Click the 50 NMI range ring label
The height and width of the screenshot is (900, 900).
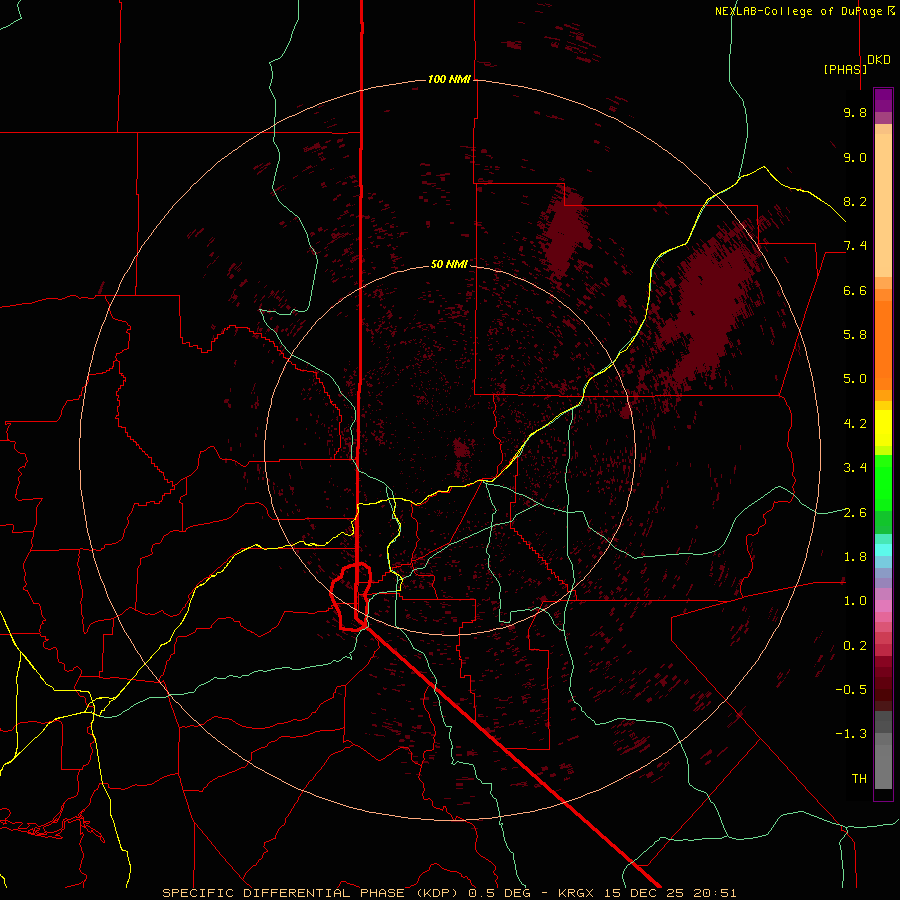point(449,264)
